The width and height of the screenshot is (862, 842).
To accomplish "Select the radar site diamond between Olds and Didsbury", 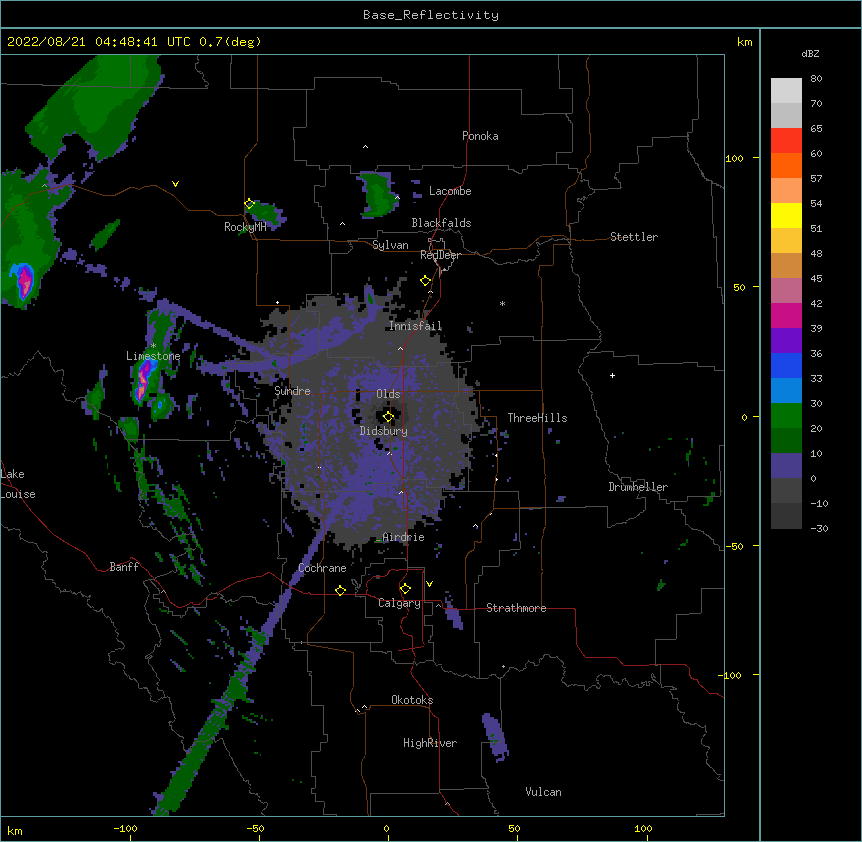I will (388, 417).
